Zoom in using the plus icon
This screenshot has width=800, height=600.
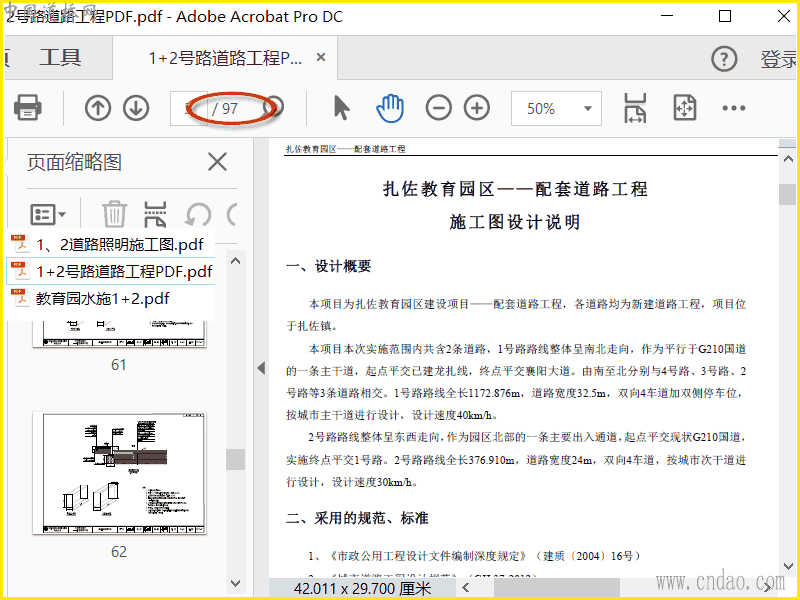point(477,108)
